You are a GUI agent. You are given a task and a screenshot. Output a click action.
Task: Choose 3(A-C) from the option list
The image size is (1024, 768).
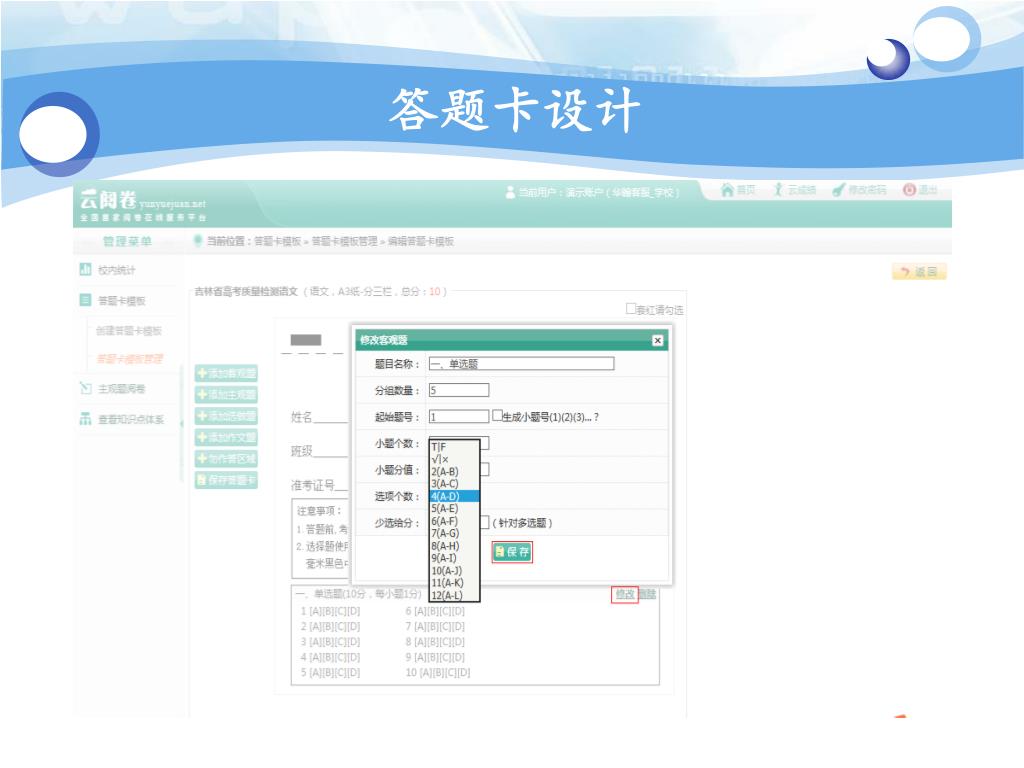point(454,484)
